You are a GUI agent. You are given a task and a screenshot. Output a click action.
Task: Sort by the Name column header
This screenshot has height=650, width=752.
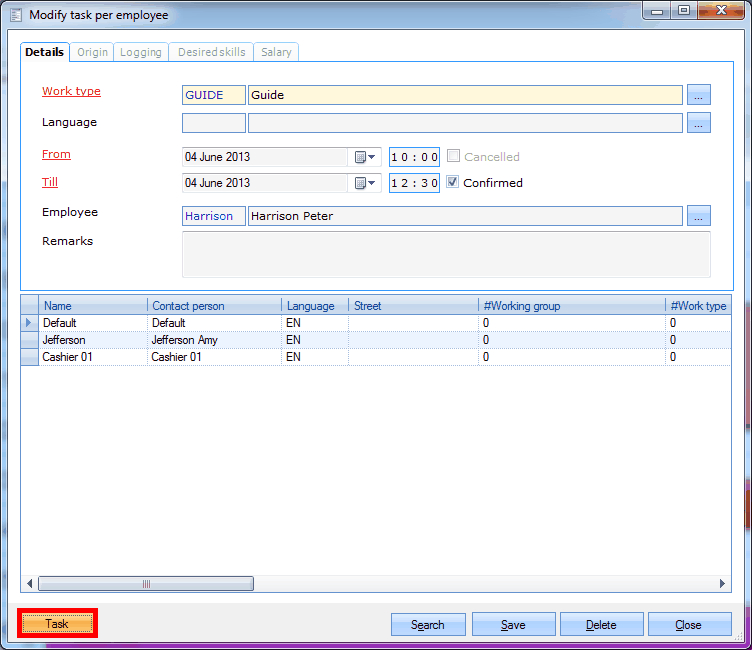click(x=93, y=306)
